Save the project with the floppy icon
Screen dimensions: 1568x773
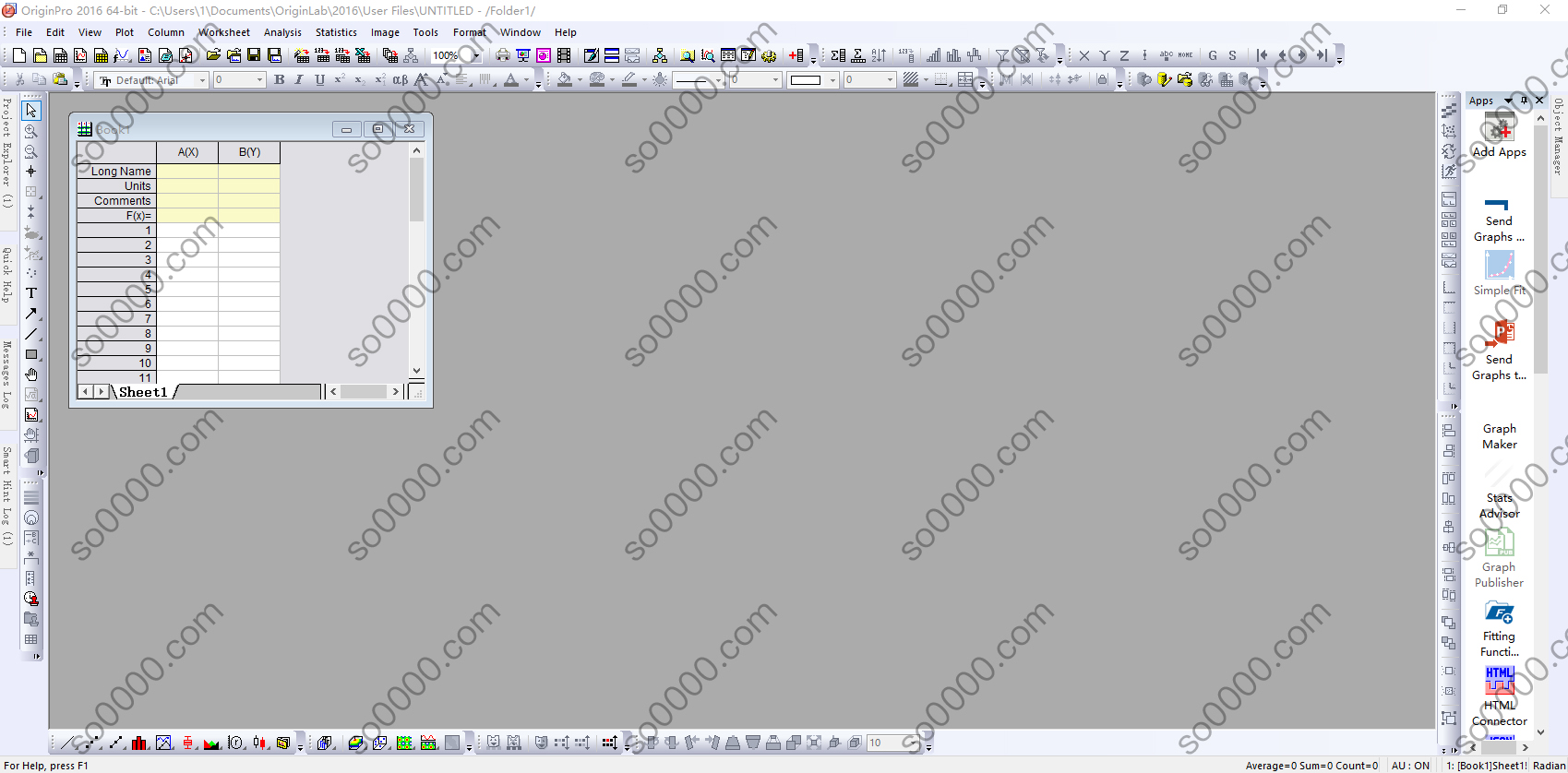254,55
